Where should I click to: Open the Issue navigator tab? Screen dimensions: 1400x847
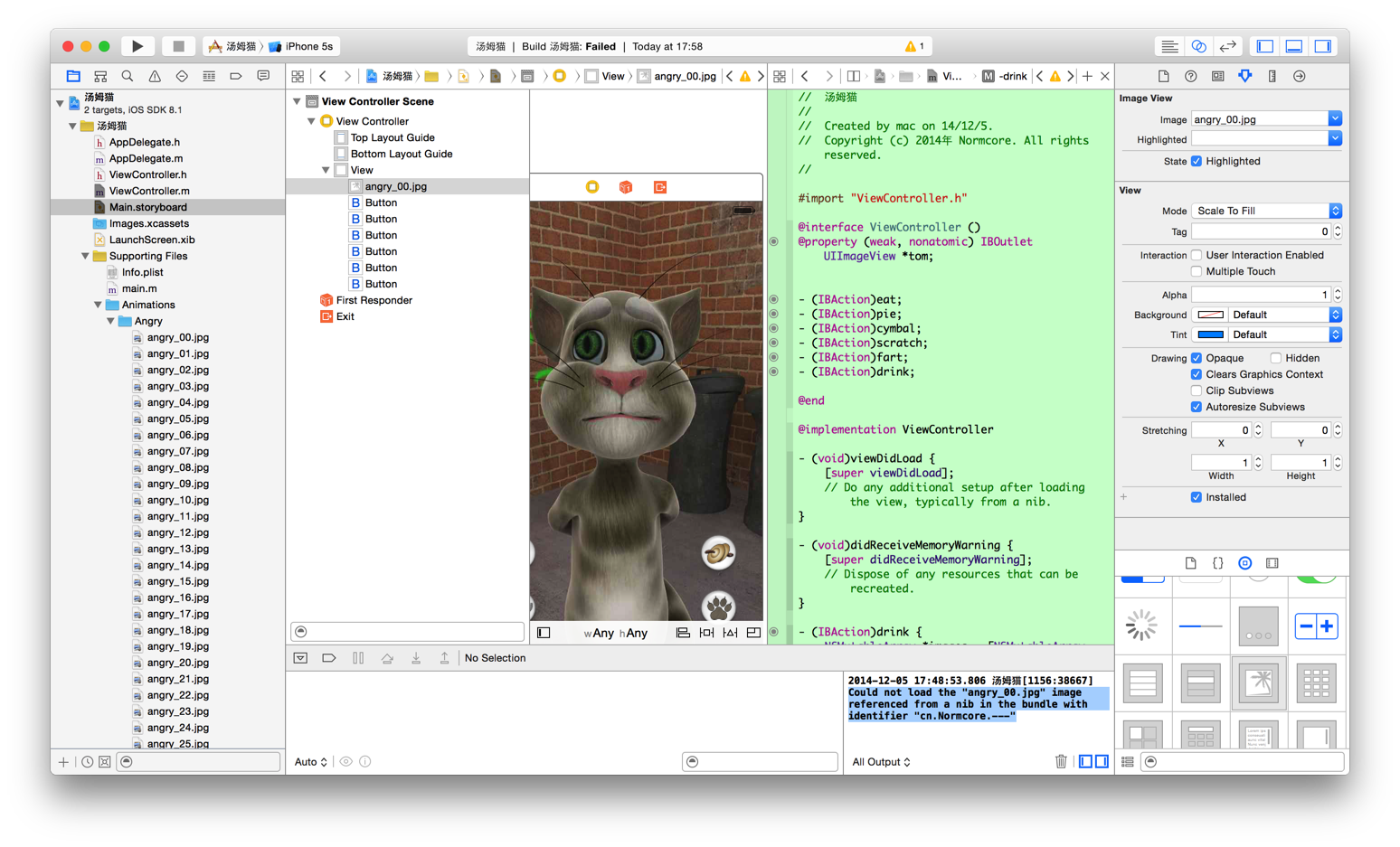155,76
